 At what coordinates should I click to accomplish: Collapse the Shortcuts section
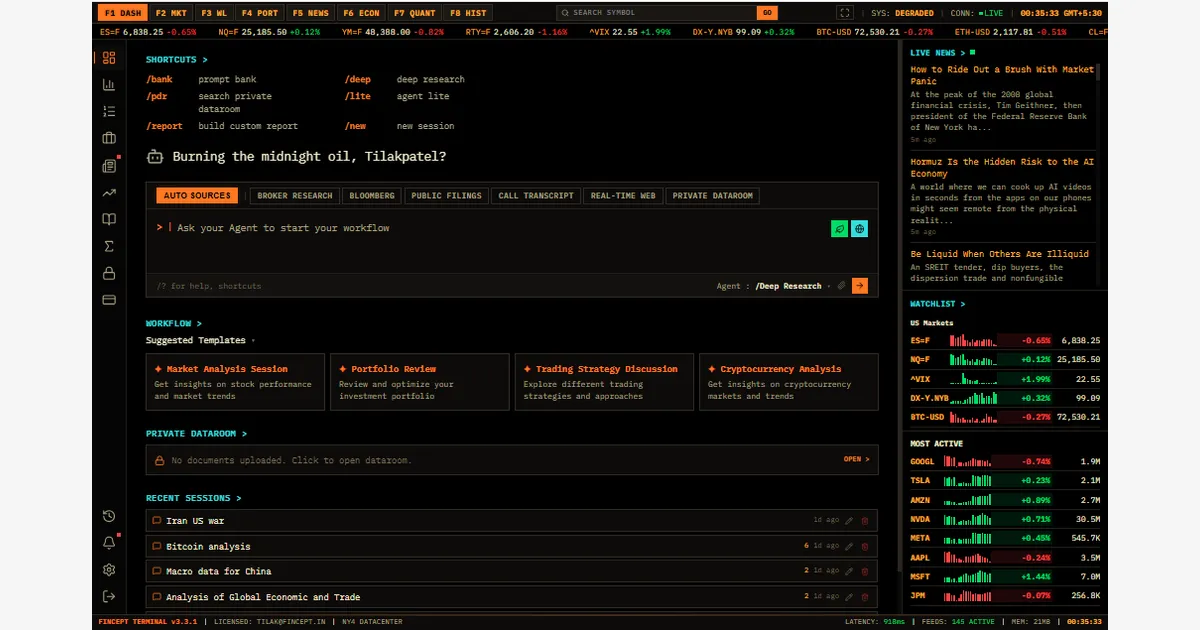coord(177,60)
